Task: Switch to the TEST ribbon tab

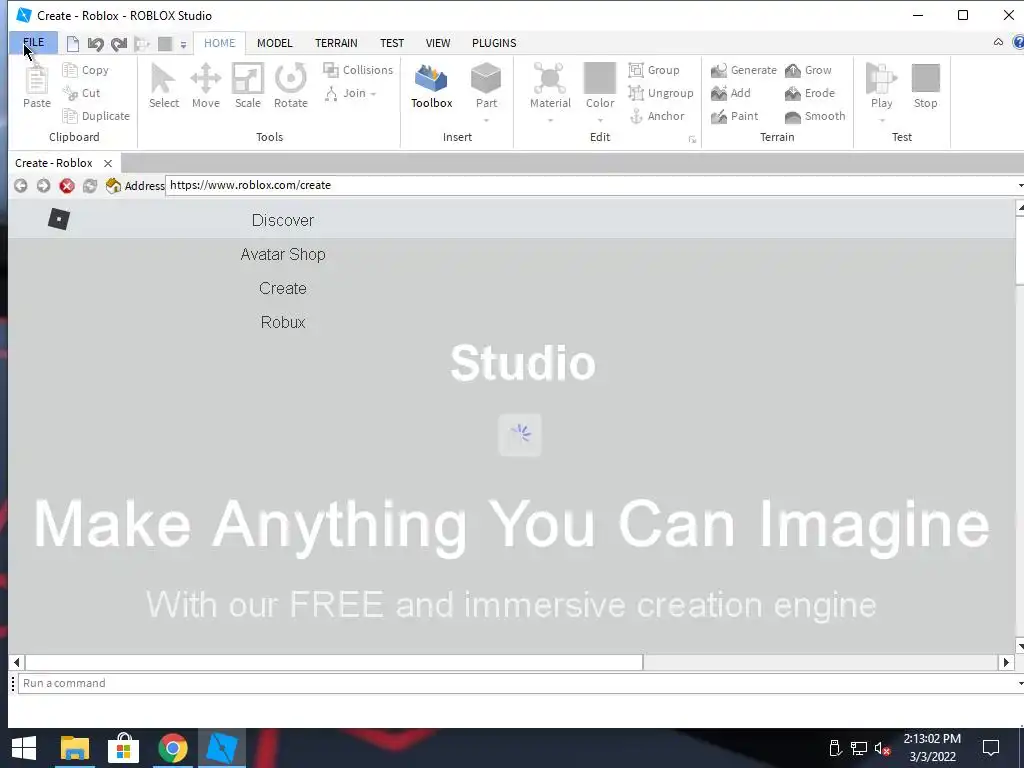Action: [392, 43]
